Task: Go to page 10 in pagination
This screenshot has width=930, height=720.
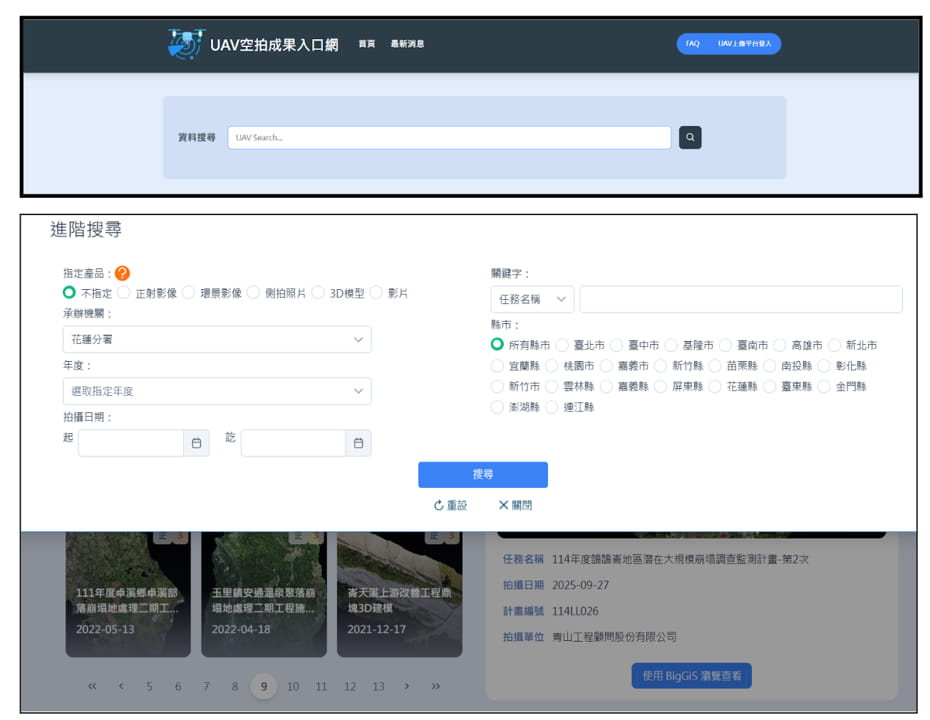Action: tap(293, 686)
